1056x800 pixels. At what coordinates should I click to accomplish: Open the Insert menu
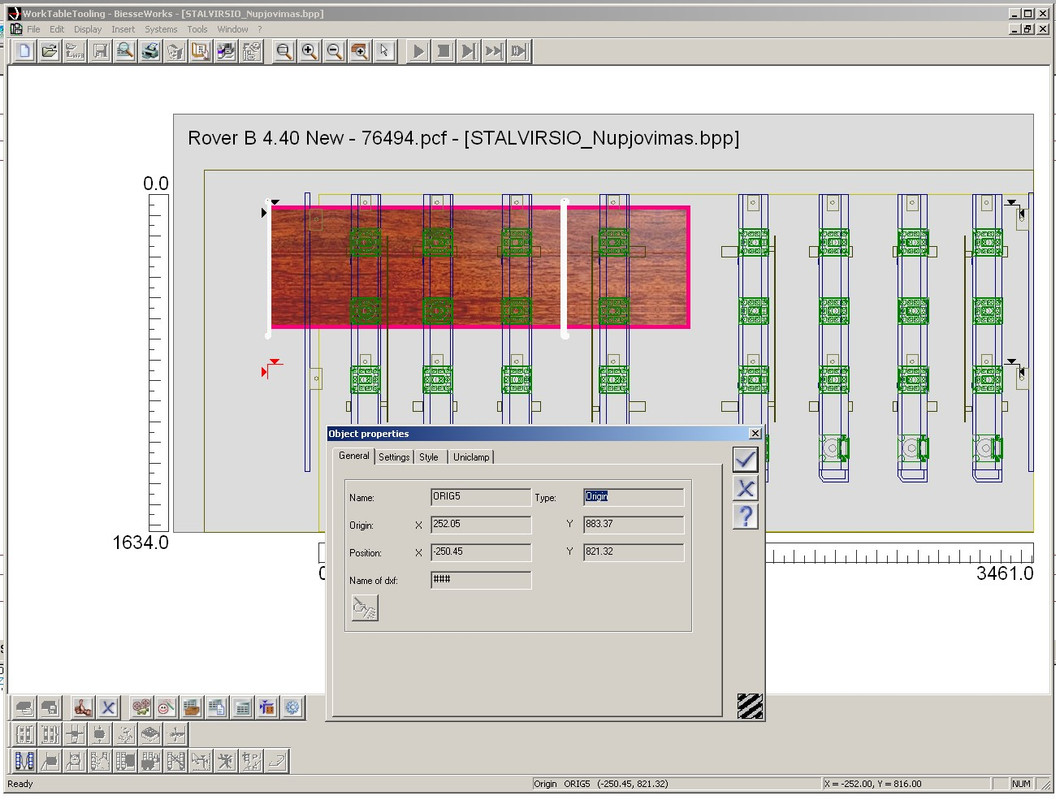(123, 29)
